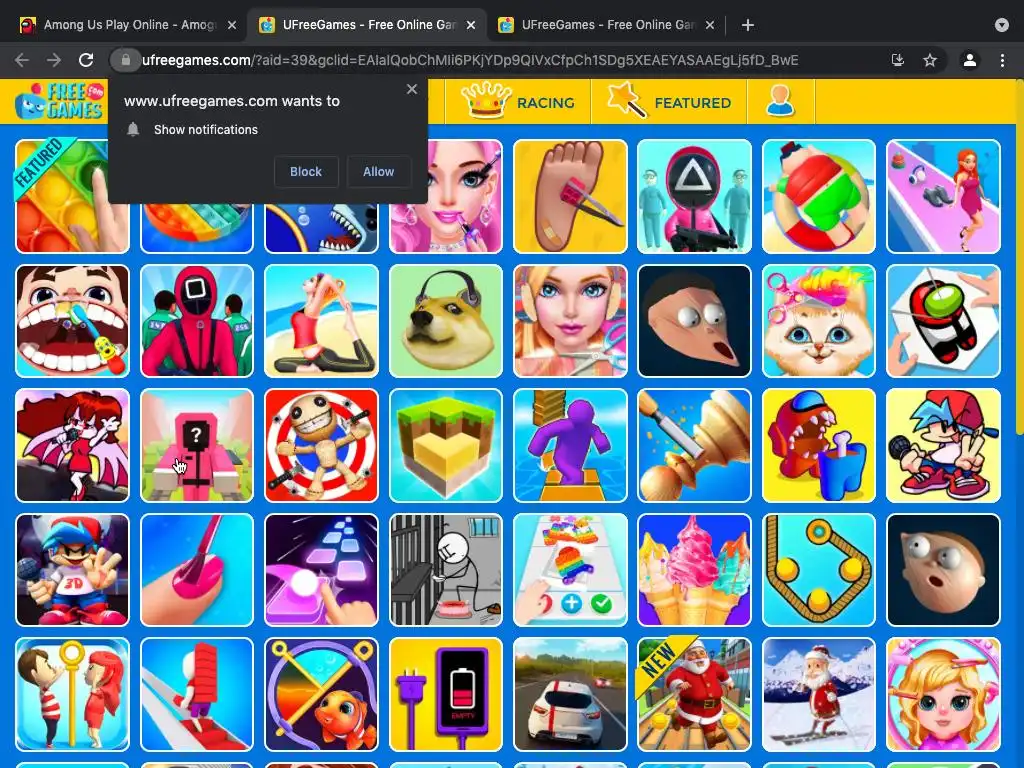Open the blocky question-mask guard game
This screenshot has width=1024, height=768.
[197, 445]
